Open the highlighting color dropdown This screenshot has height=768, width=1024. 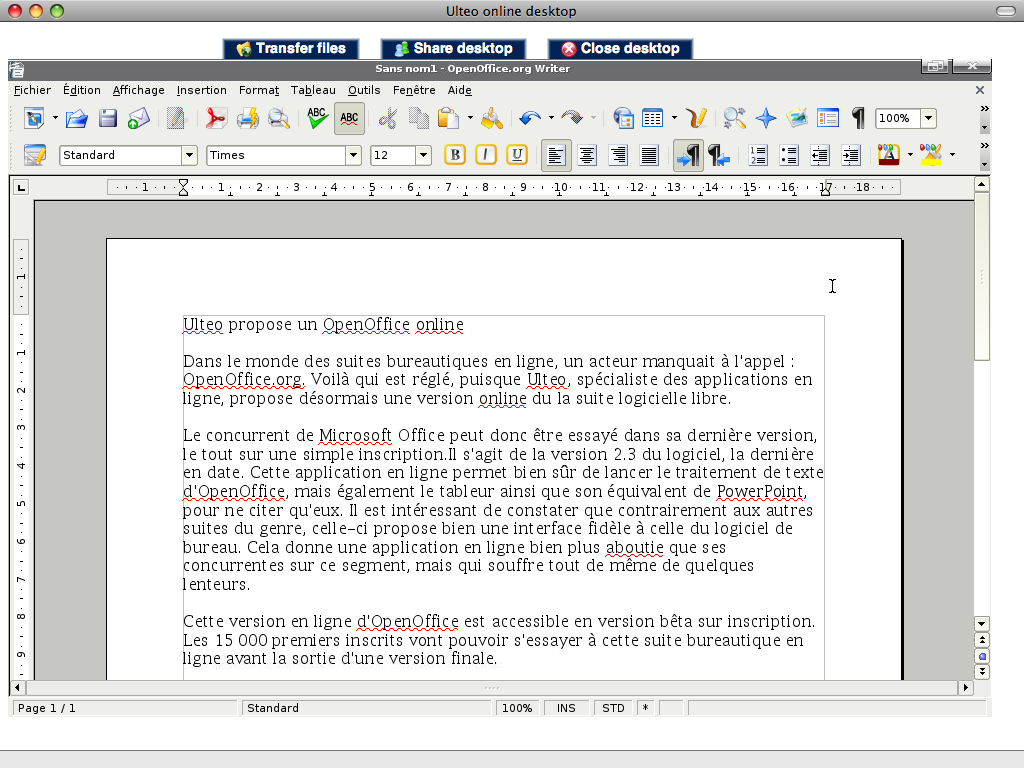pyautogui.click(x=952, y=155)
